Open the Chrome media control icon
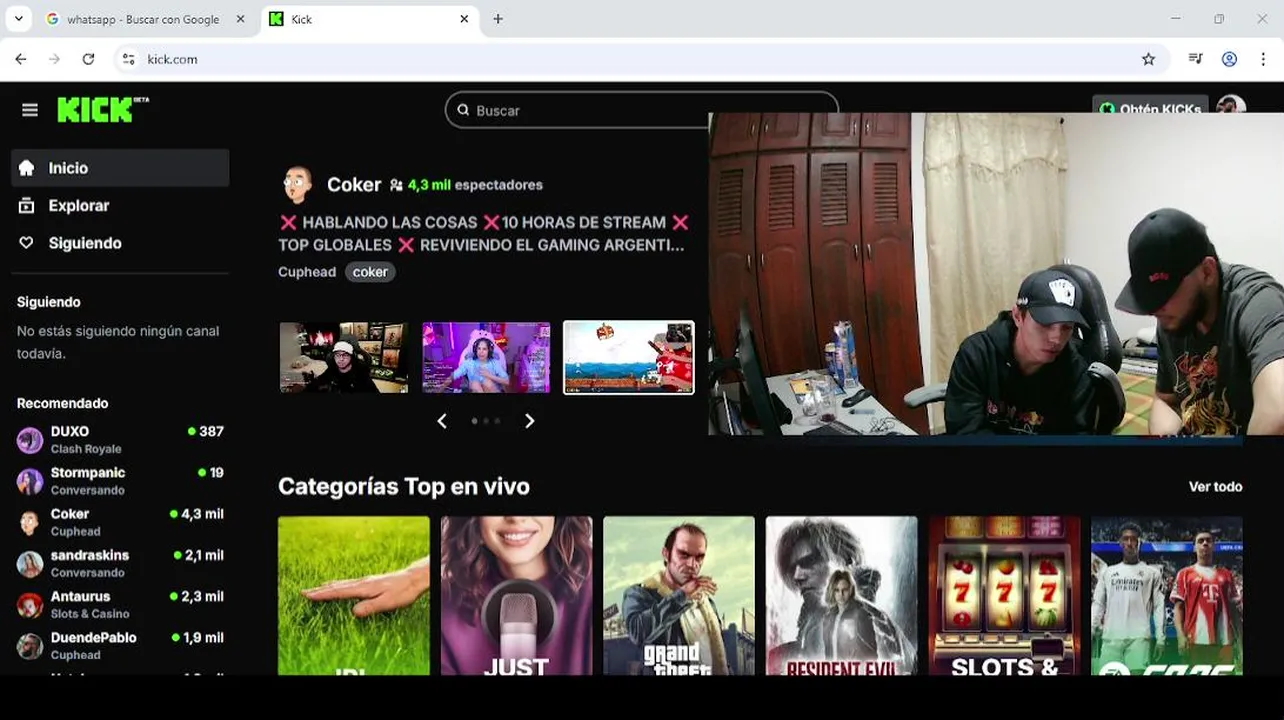 tap(1195, 59)
